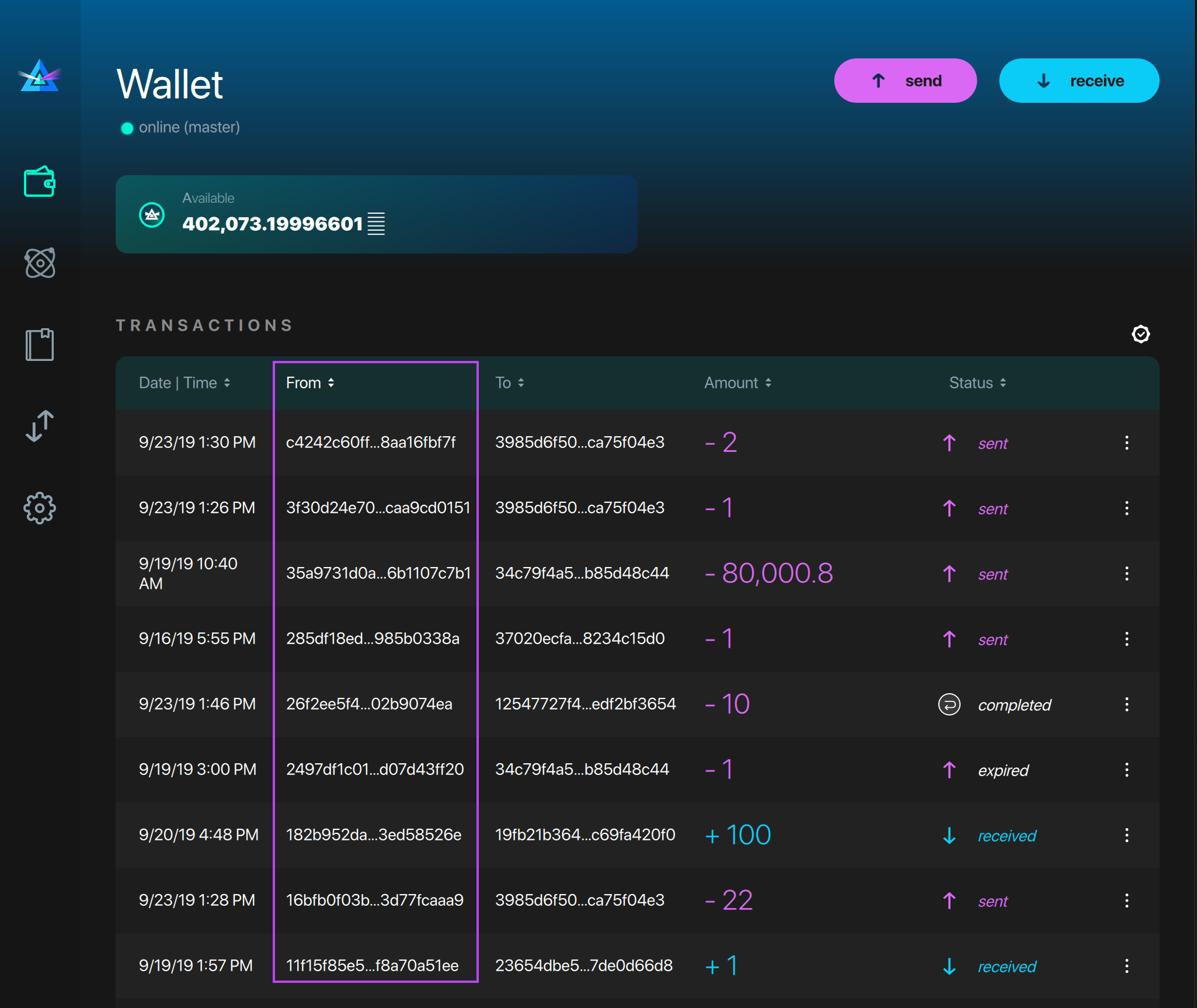
Task: Open the address book from the sidebar
Action: click(40, 344)
